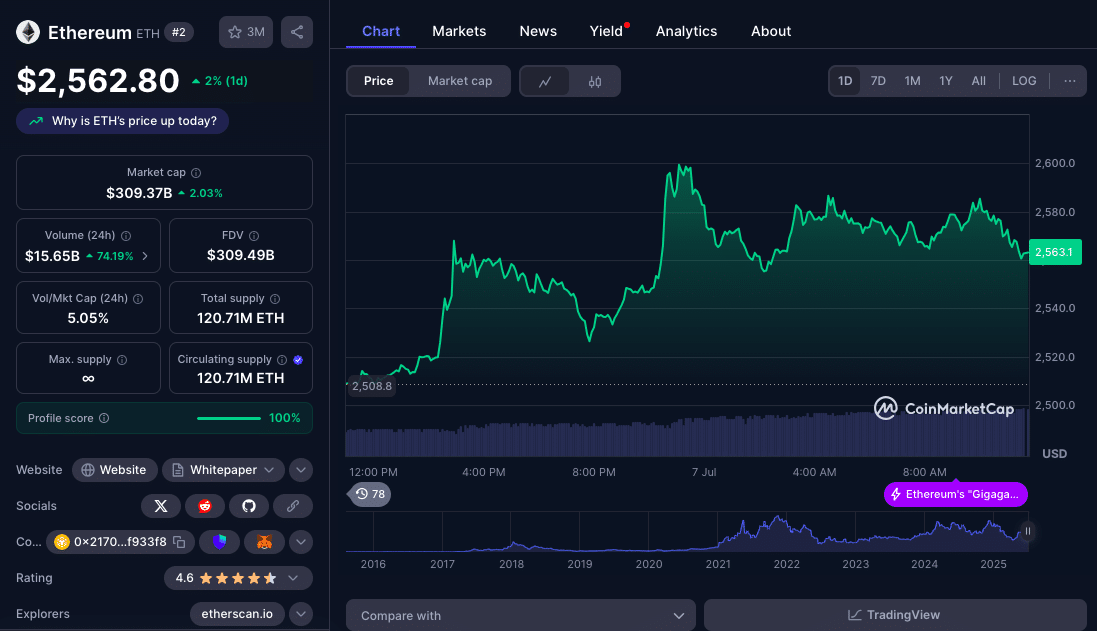Expand more website links chevron
Screen dimensions: 1097x631
tap(301, 470)
